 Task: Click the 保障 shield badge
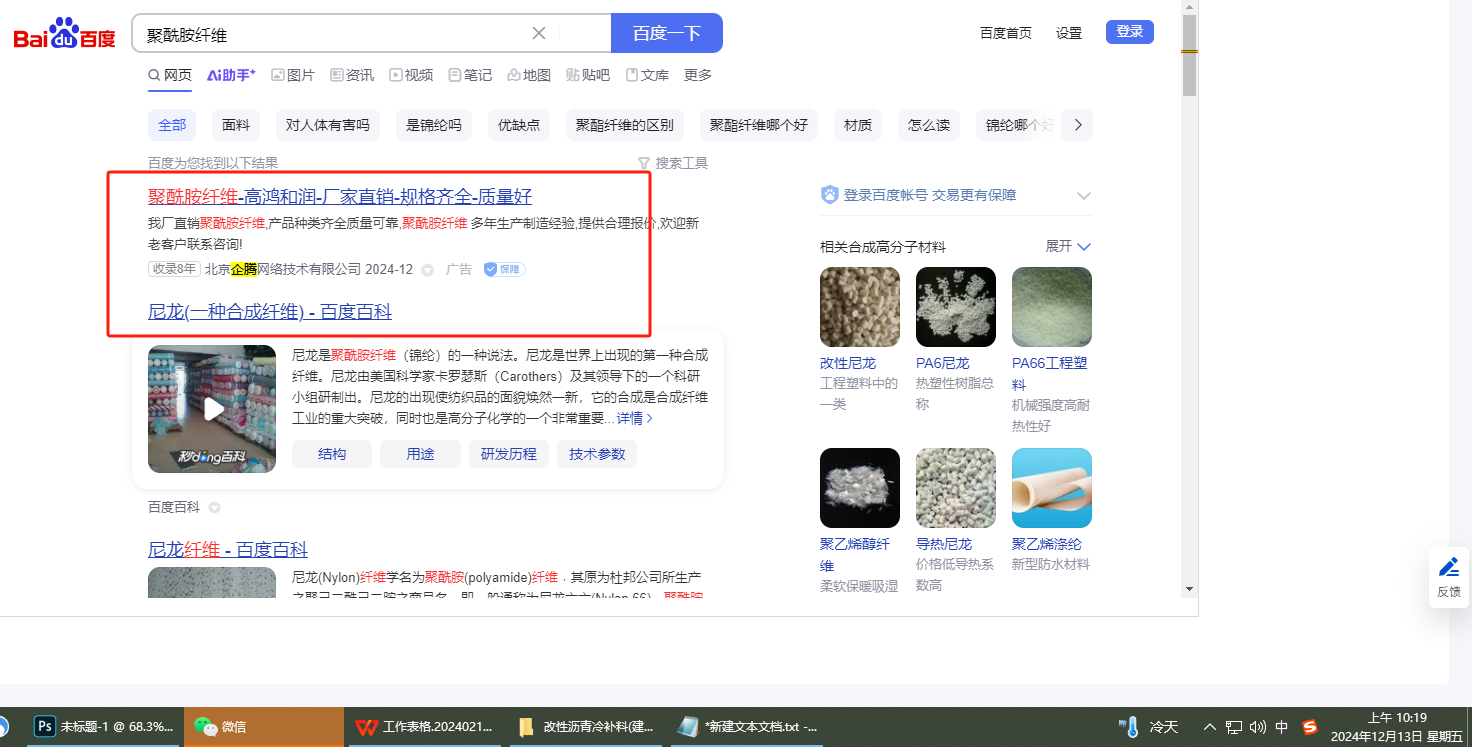click(x=504, y=269)
